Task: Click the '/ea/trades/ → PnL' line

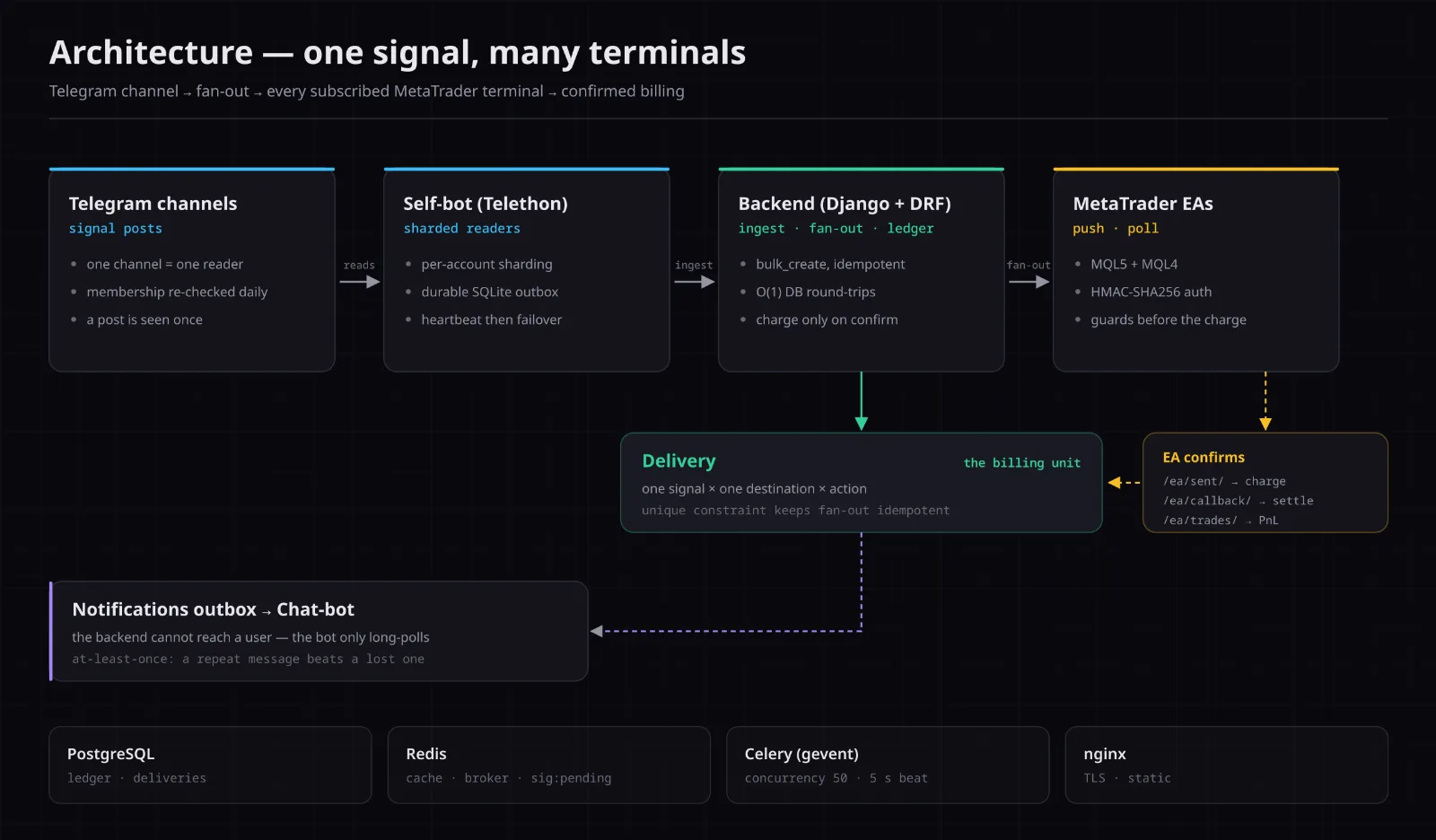Action: pyautogui.click(x=1221, y=521)
